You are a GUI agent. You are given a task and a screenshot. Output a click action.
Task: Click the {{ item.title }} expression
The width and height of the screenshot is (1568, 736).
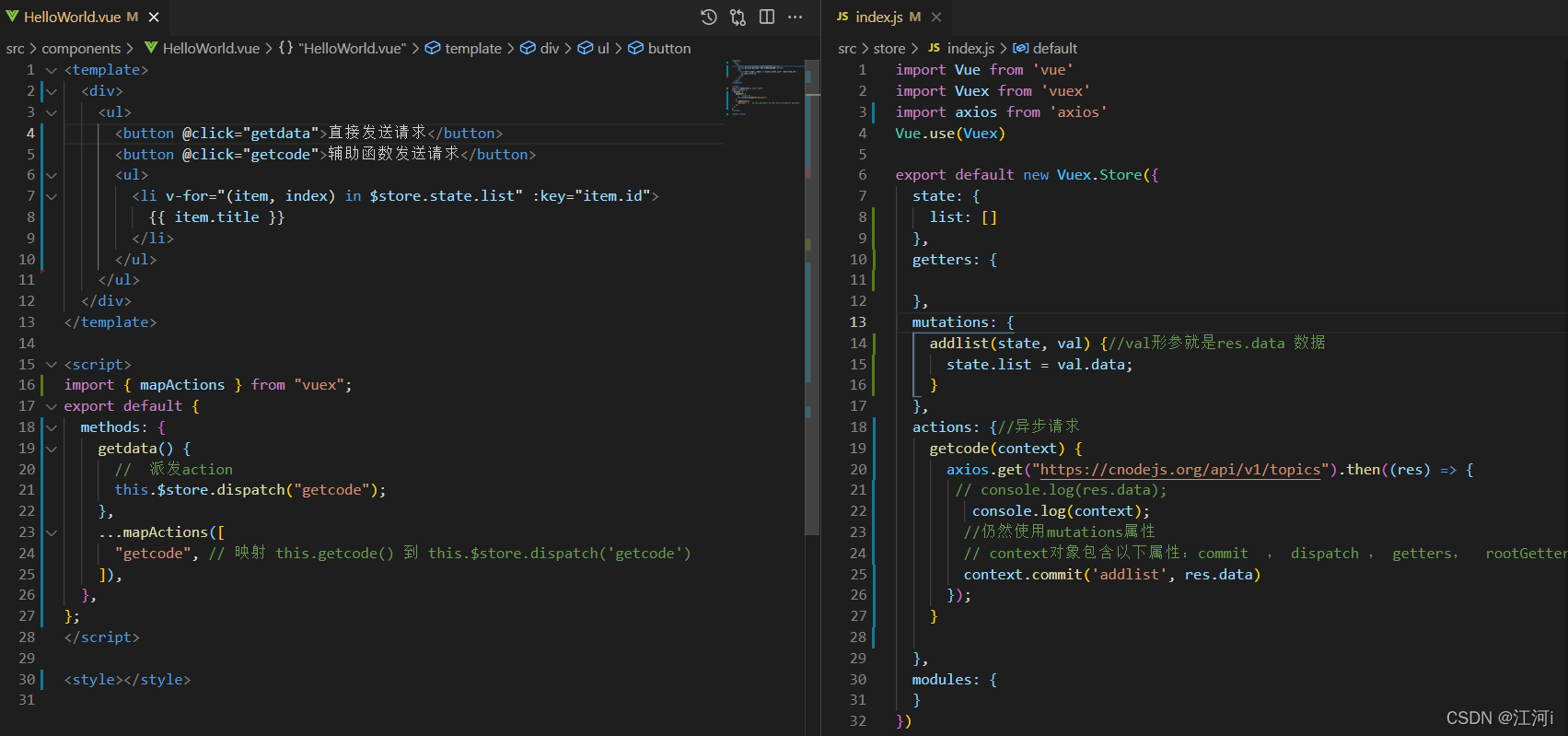[216, 217]
